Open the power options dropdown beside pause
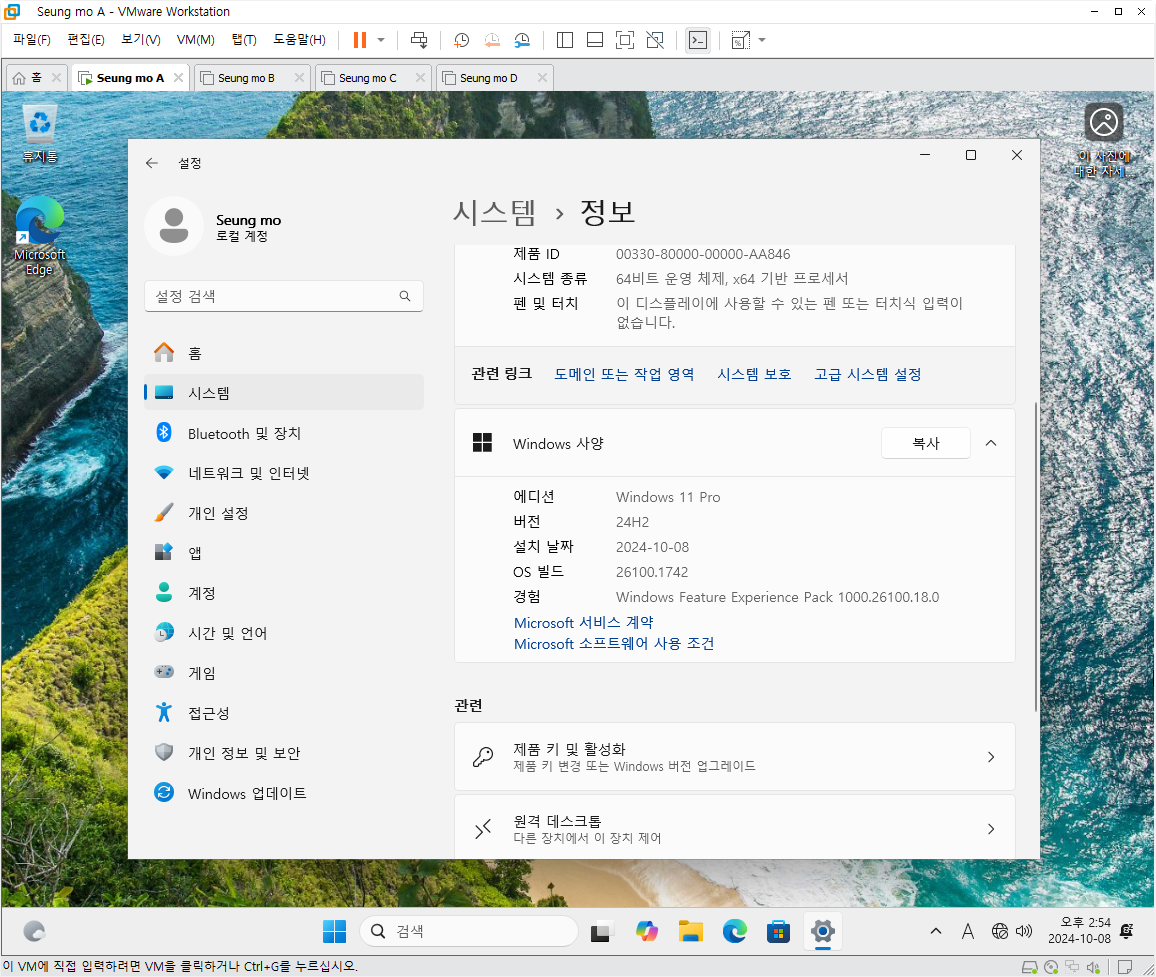 [x=381, y=40]
